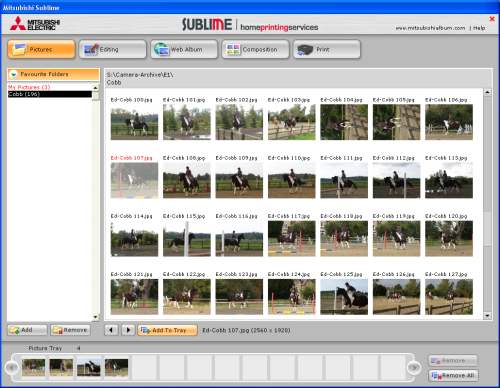Image resolution: width=500 pixels, height=388 pixels.
Task: Select thumbnail Ed-Cobb 117.jpg
Action: pyautogui.click(x=291, y=238)
